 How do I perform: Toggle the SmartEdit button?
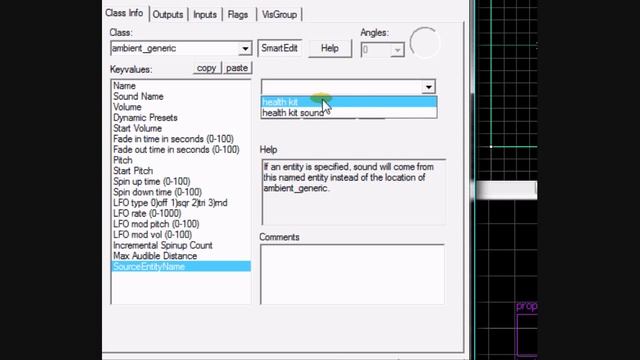[x=280, y=48]
